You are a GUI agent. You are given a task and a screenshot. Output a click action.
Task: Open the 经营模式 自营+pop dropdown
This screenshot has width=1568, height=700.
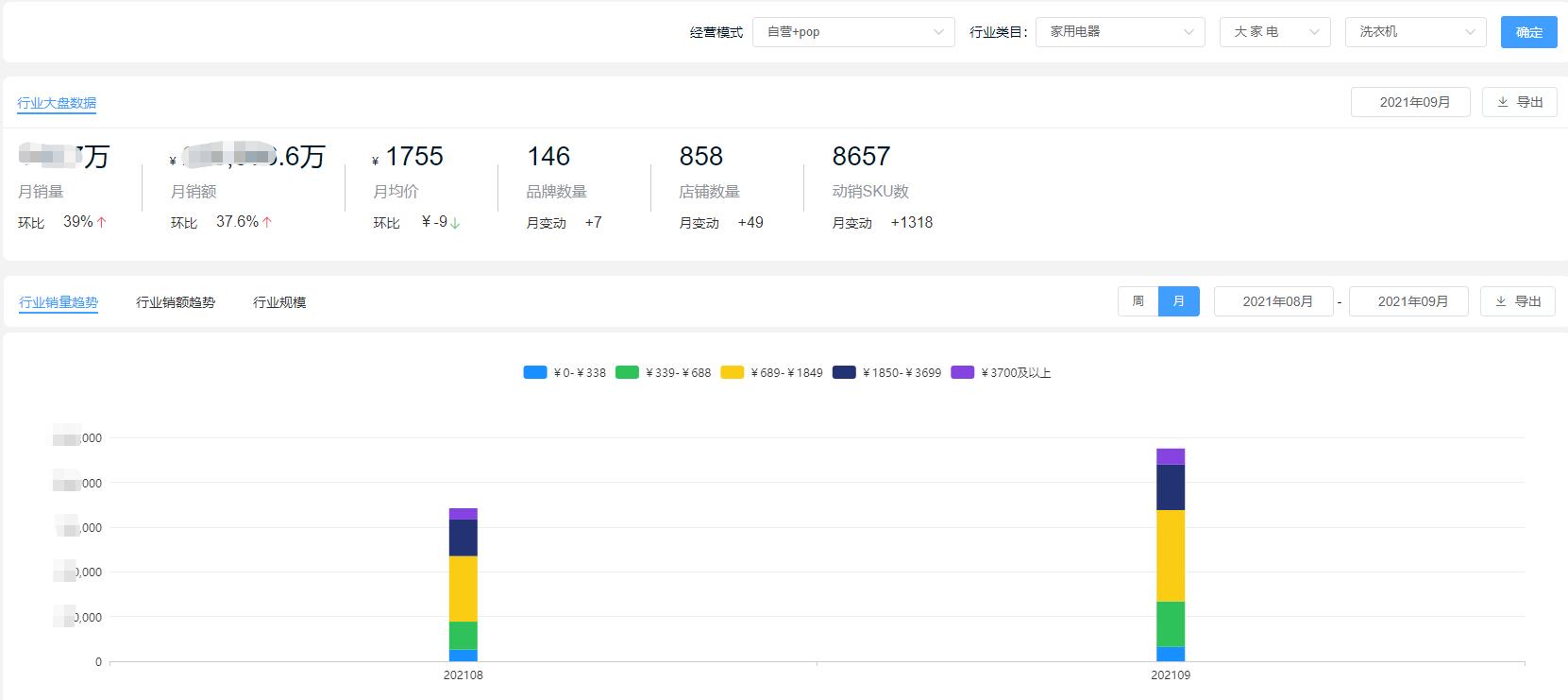[853, 32]
